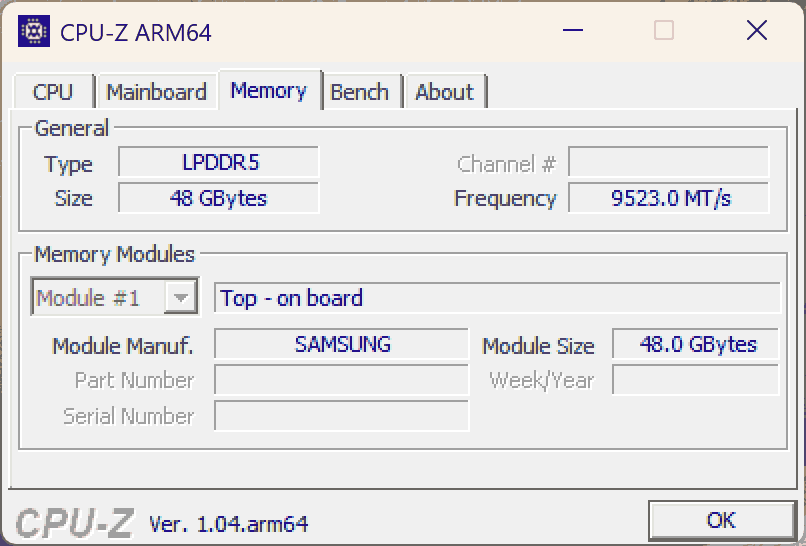Image resolution: width=806 pixels, height=546 pixels.
Task: Switch to the CPU tab
Action: [x=53, y=92]
